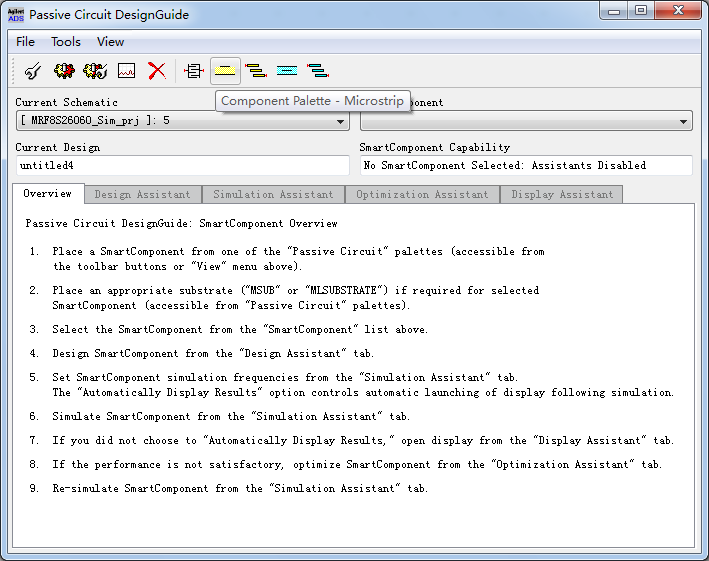Open the Microstrip component palette

pos(225,71)
